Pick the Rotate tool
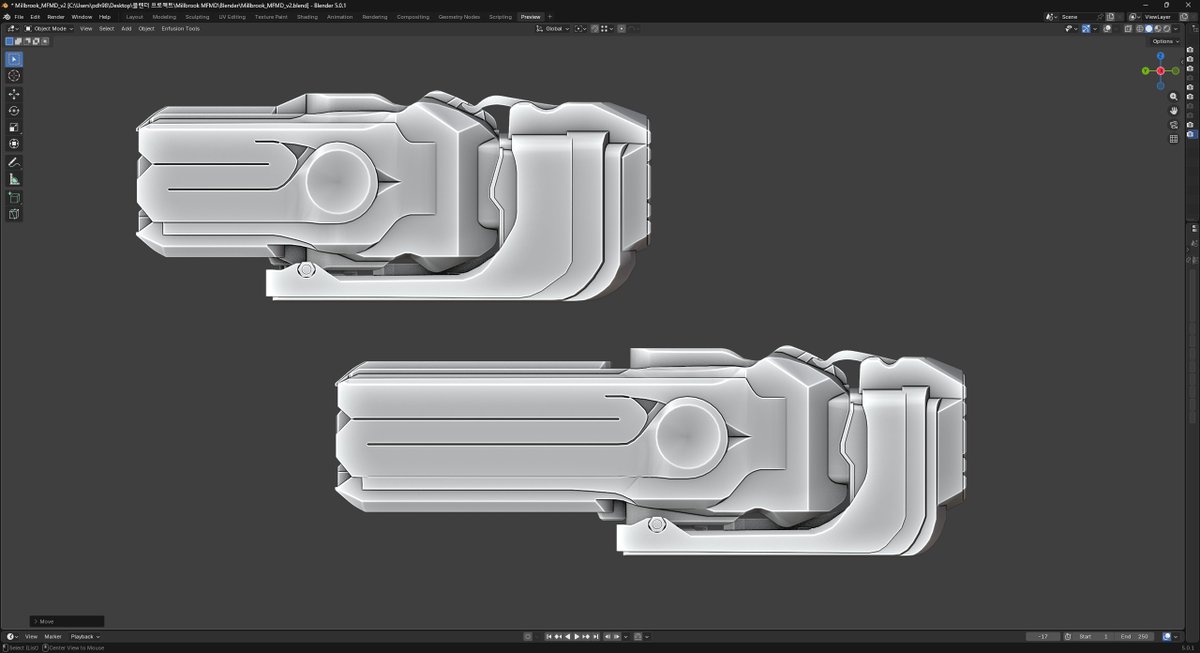The height and width of the screenshot is (653, 1200). (x=14, y=111)
